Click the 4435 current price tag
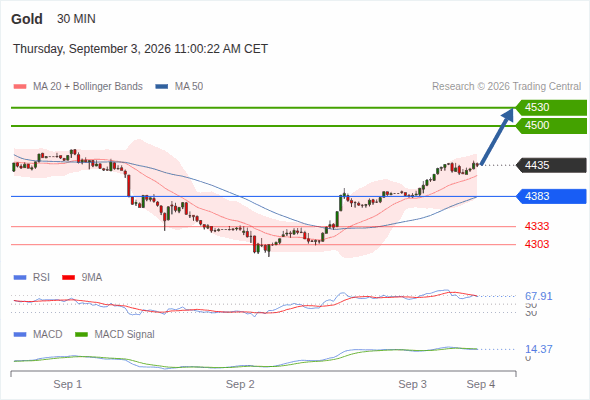The height and width of the screenshot is (400, 590). tap(551, 165)
